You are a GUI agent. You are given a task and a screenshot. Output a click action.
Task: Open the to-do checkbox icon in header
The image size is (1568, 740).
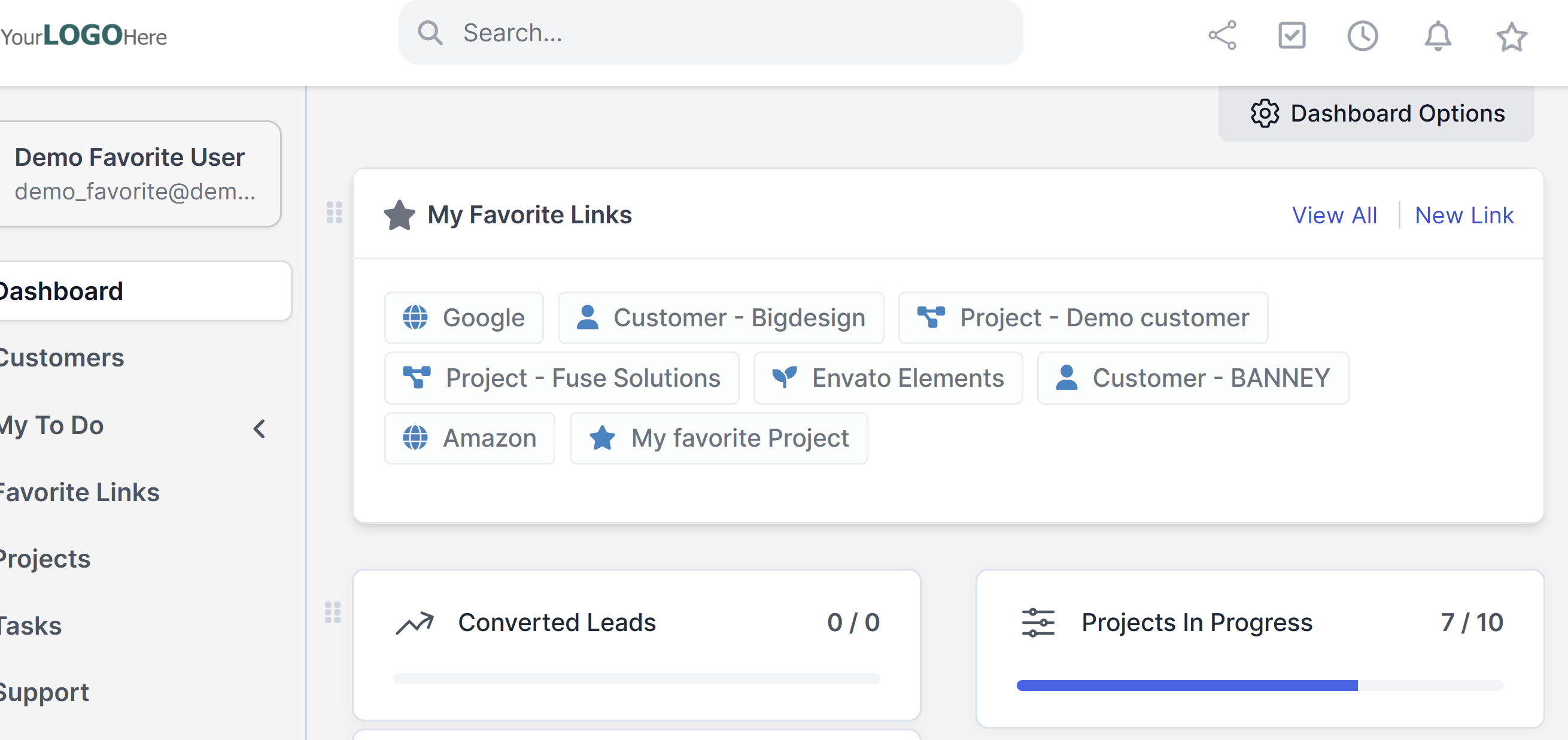(x=1292, y=35)
